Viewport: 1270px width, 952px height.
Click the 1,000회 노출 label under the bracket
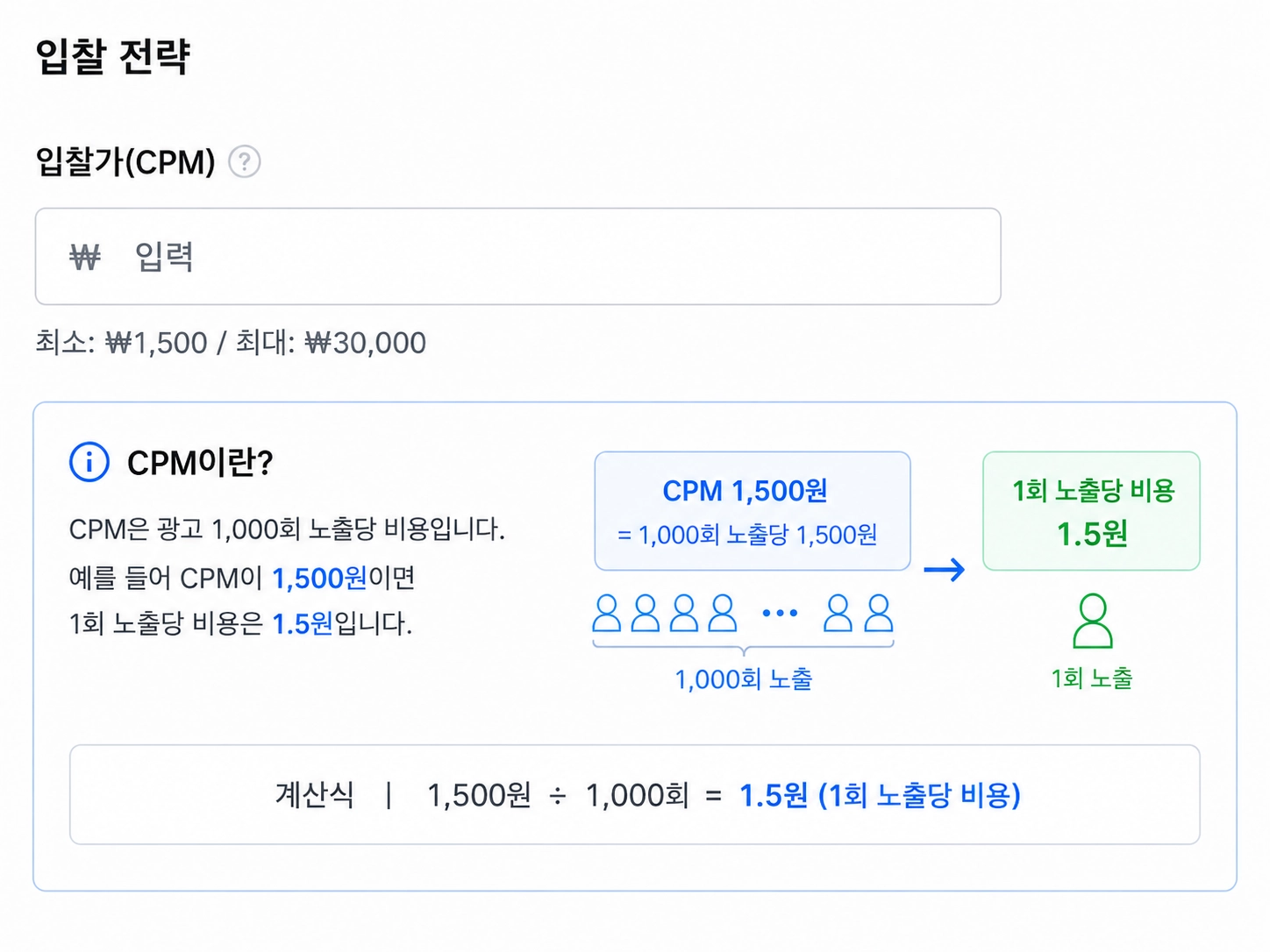click(744, 679)
